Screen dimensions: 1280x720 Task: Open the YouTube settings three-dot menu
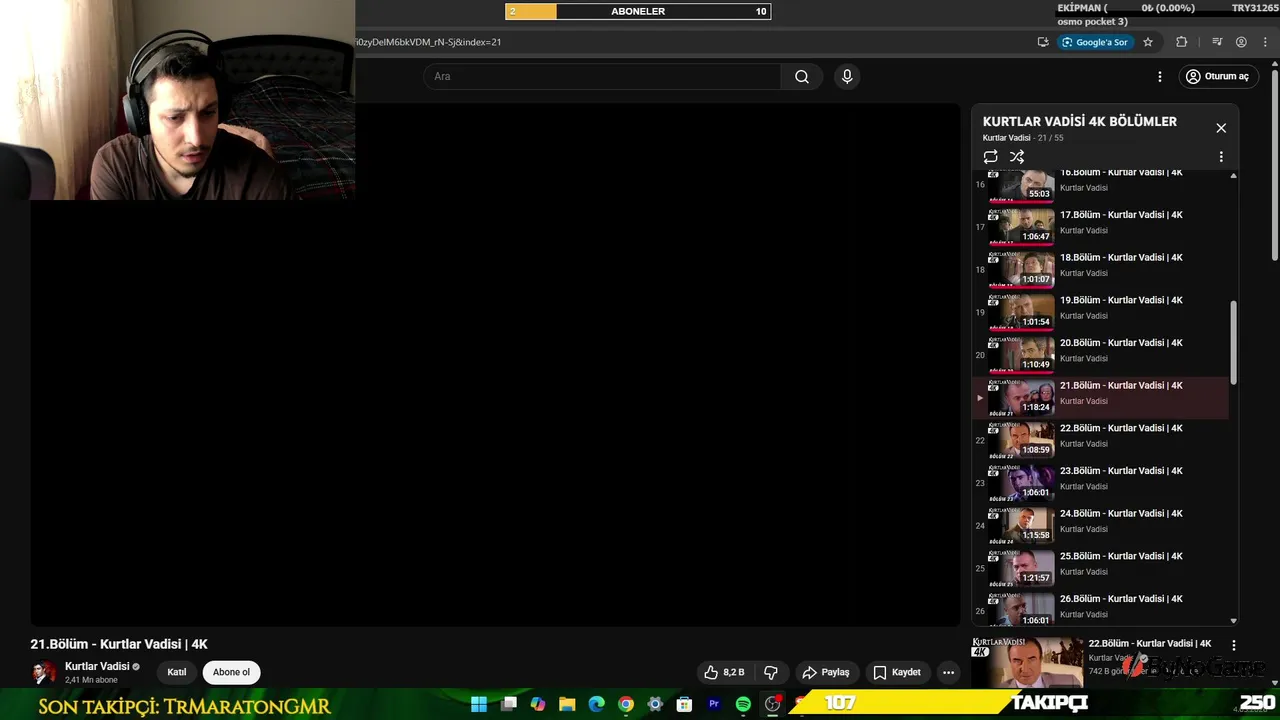point(1160,77)
